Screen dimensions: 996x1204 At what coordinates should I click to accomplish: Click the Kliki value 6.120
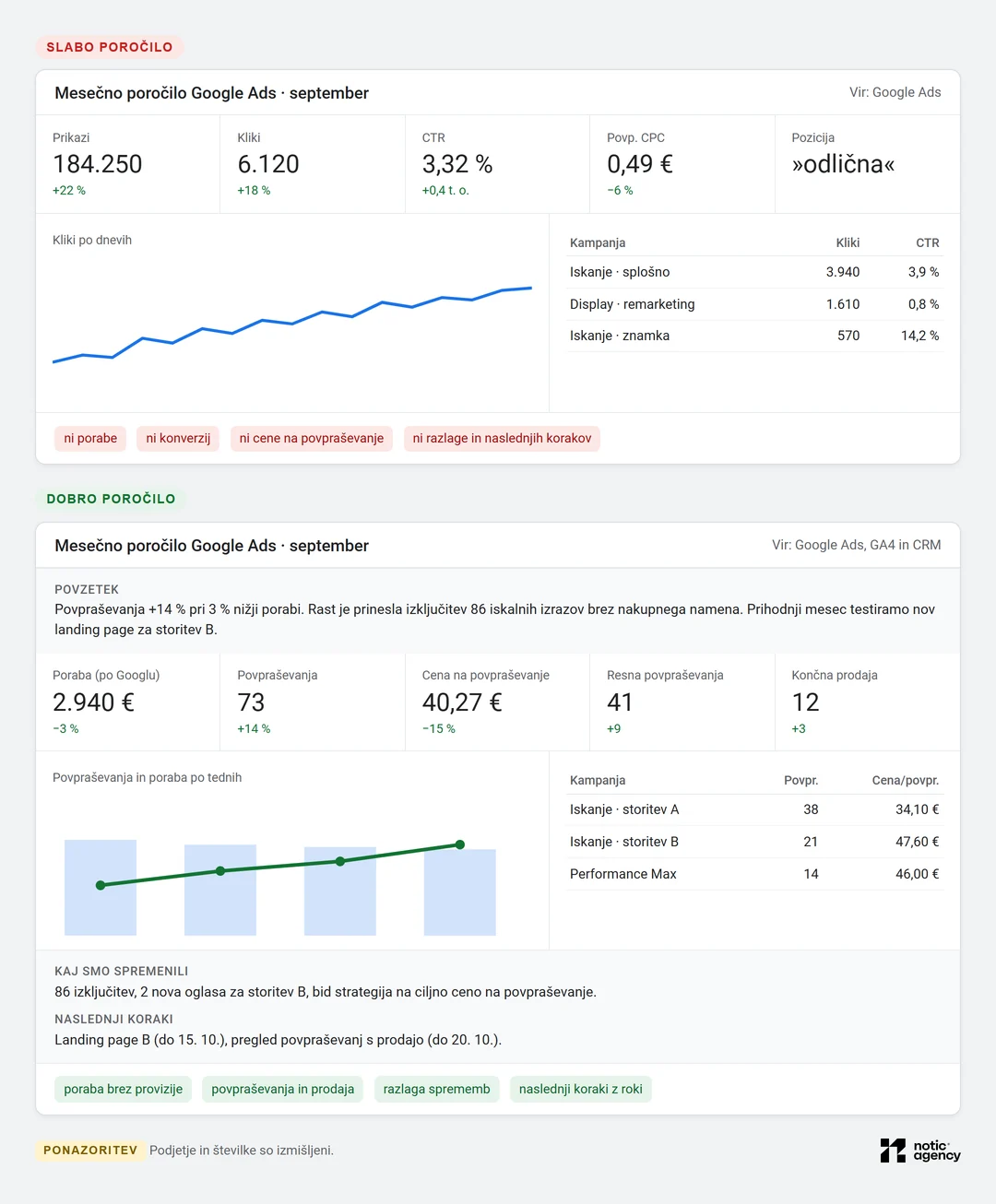[x=268, y=164]
